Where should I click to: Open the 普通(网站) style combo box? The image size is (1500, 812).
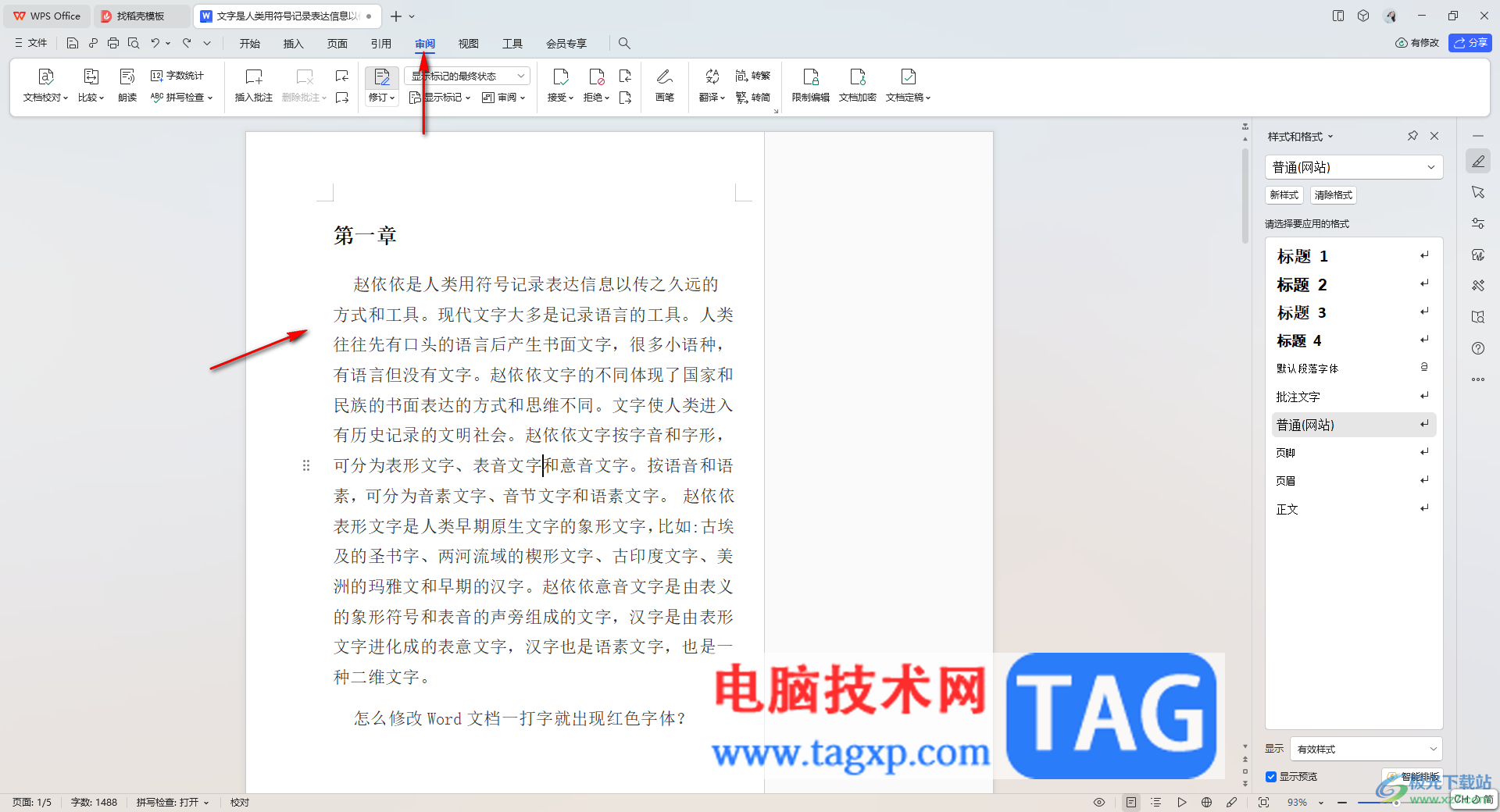pos(1354,167)
